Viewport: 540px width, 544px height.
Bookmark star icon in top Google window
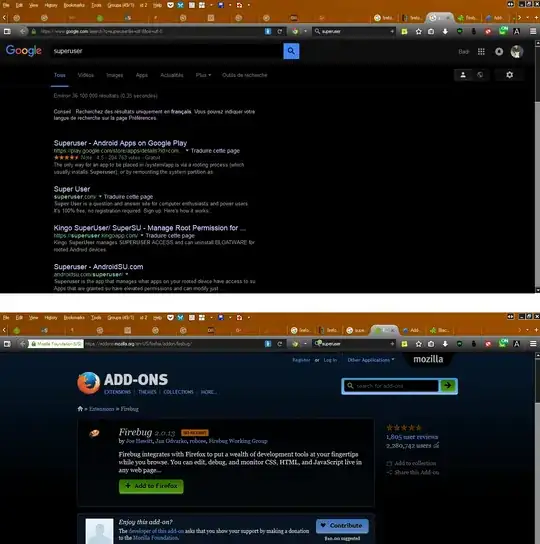(x=419, y=32)
